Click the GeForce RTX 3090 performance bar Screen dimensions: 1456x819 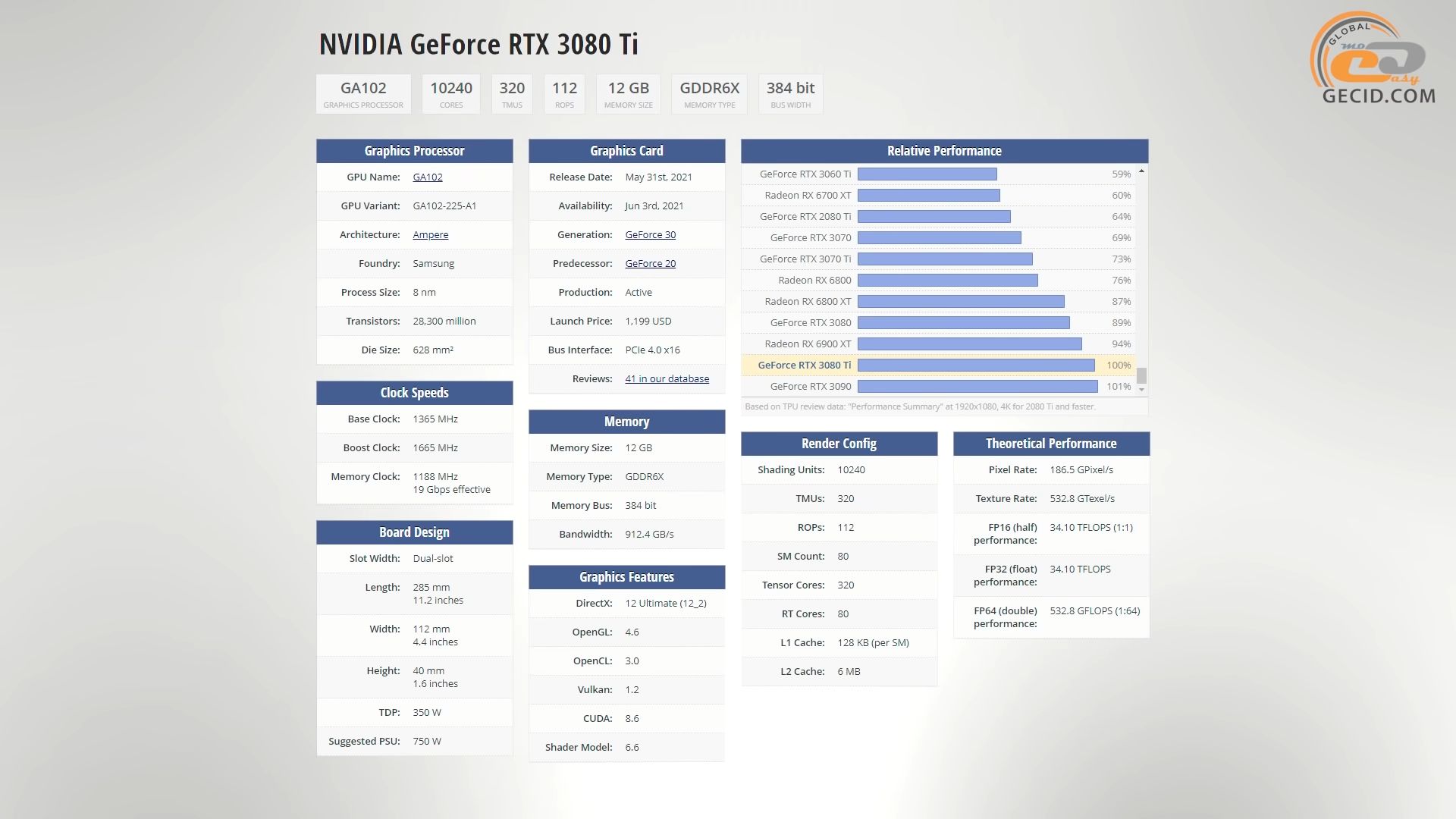coord(977,386)
